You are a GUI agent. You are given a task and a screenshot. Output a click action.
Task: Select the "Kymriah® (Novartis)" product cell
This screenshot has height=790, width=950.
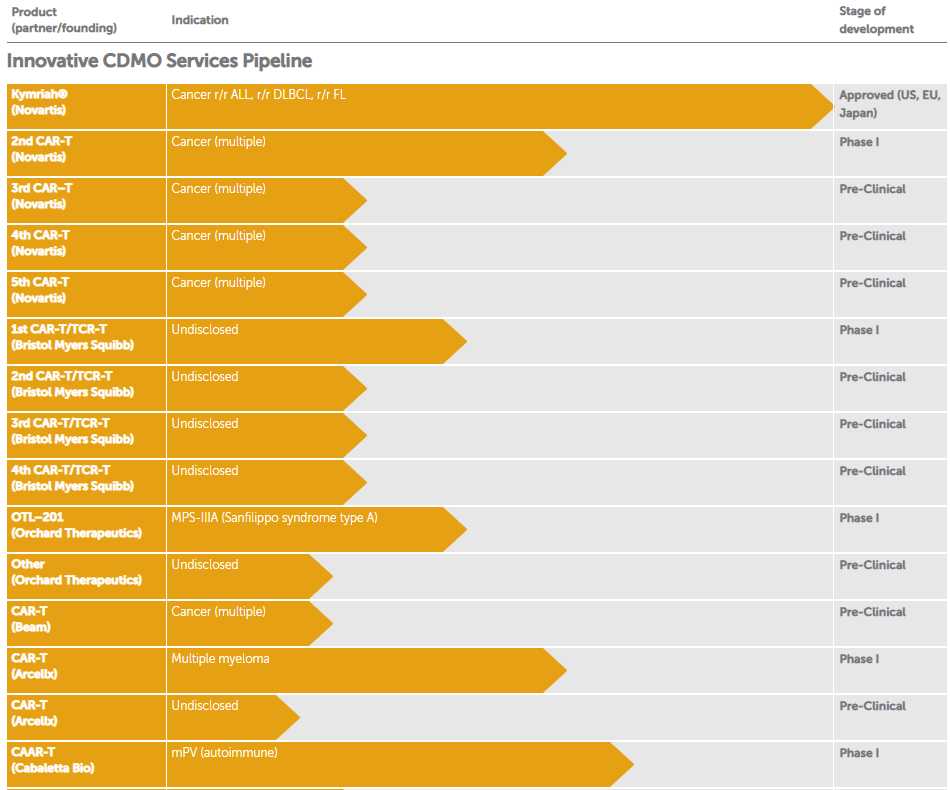[x=87, y=107]
